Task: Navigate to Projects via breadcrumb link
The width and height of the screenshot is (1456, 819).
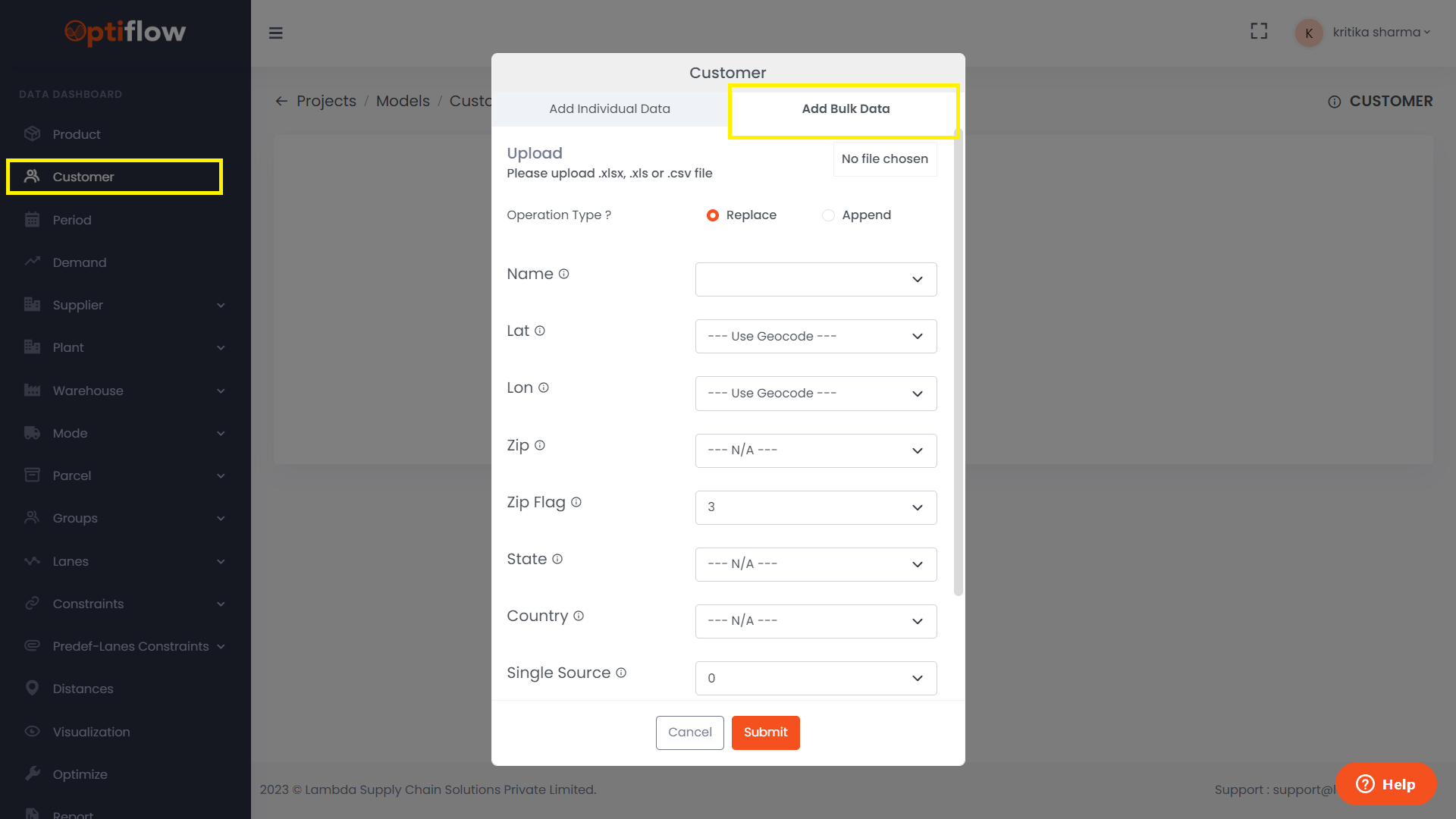Action: (326, 100)
